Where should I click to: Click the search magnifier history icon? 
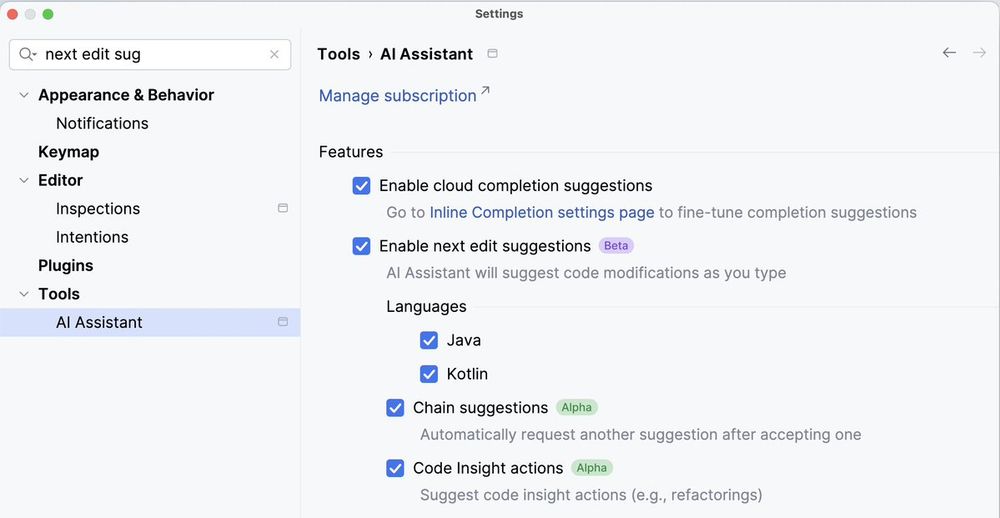pos(28,55)
